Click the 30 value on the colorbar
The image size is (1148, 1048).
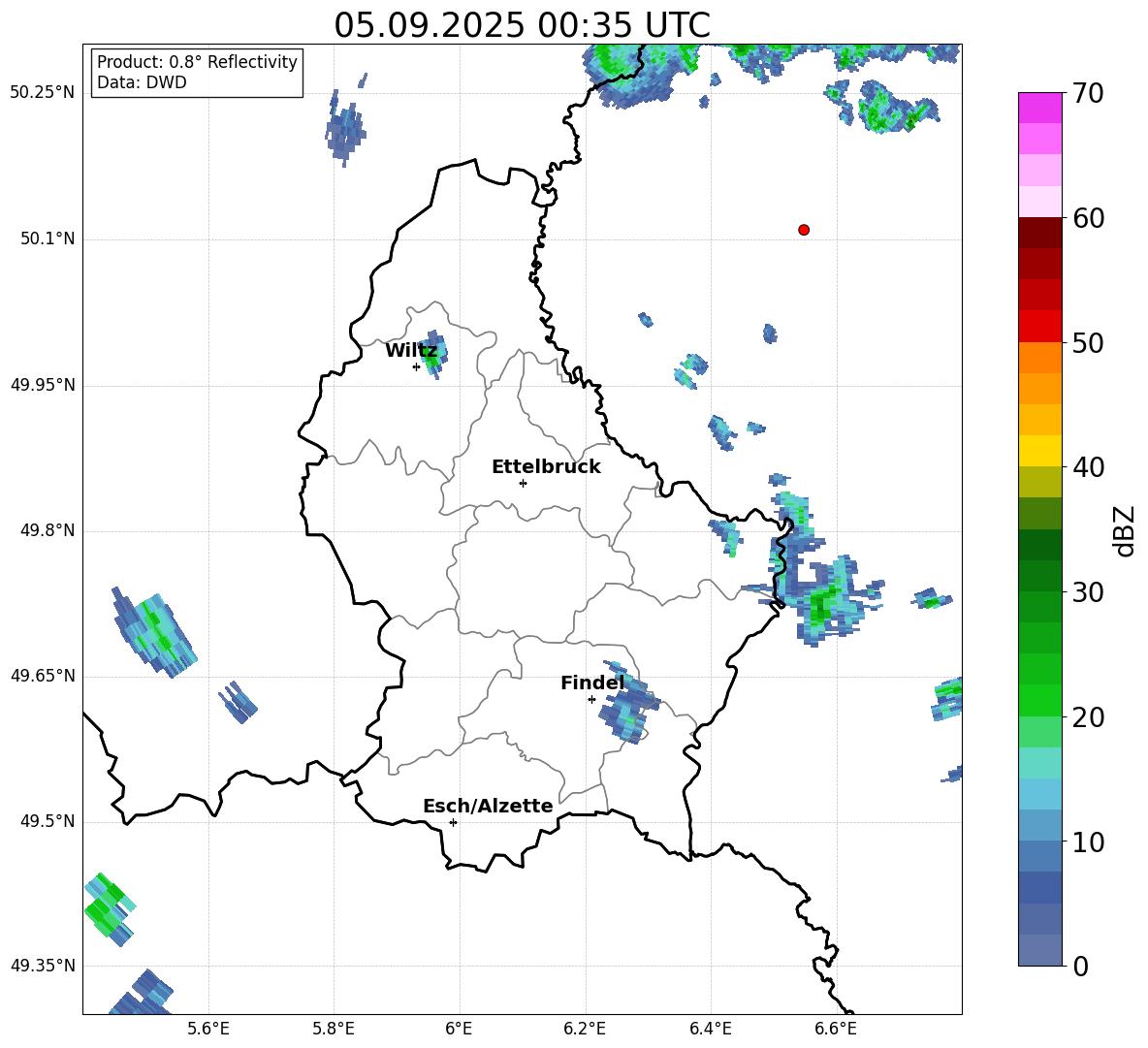(x=1088, y=592)
